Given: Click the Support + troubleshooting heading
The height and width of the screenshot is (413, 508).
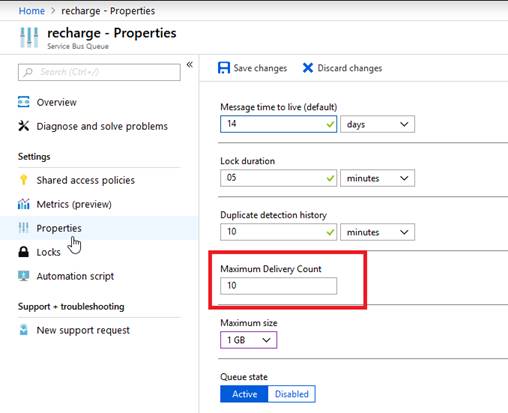Looking at the screenshot, I should 71,306.
